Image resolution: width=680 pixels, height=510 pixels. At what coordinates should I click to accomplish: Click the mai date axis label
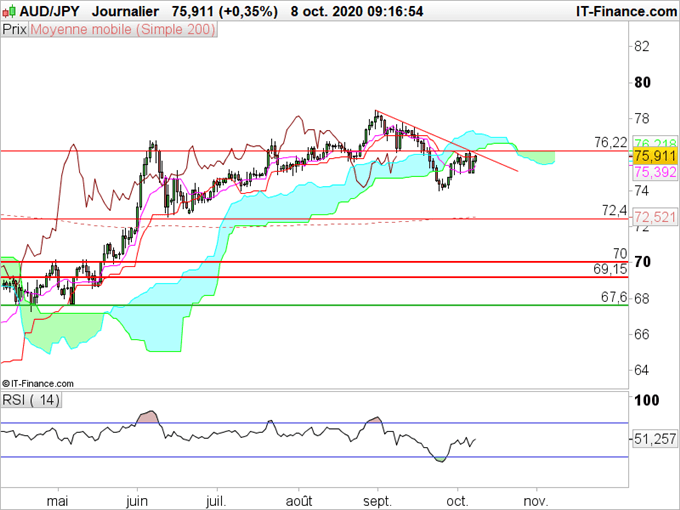click(x=57, y=501)
